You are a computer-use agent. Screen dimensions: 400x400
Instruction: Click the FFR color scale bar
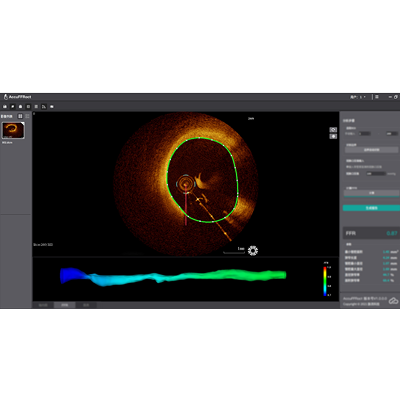tap(325, 281)
